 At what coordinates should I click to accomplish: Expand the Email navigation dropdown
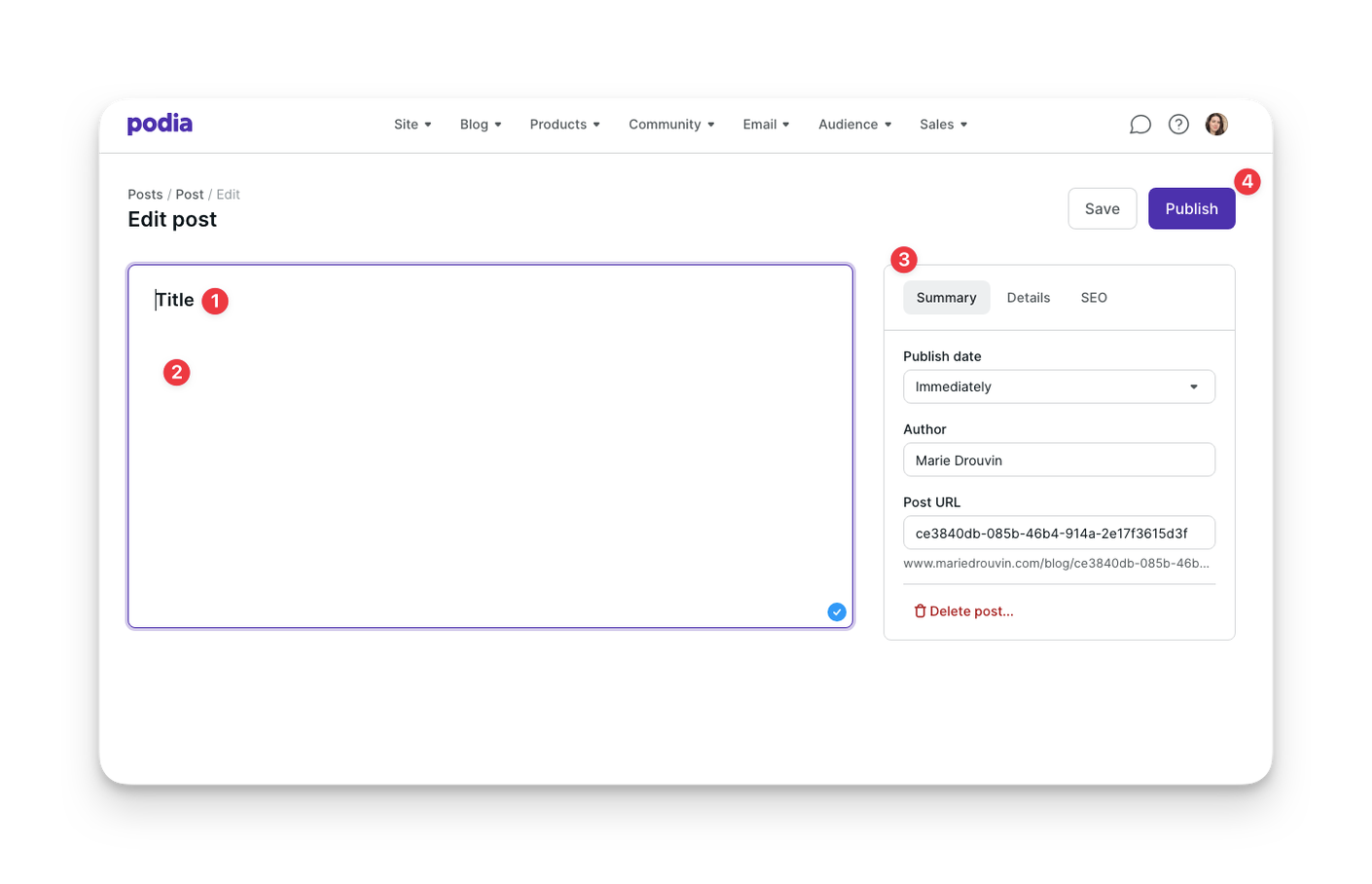(766, 125)
